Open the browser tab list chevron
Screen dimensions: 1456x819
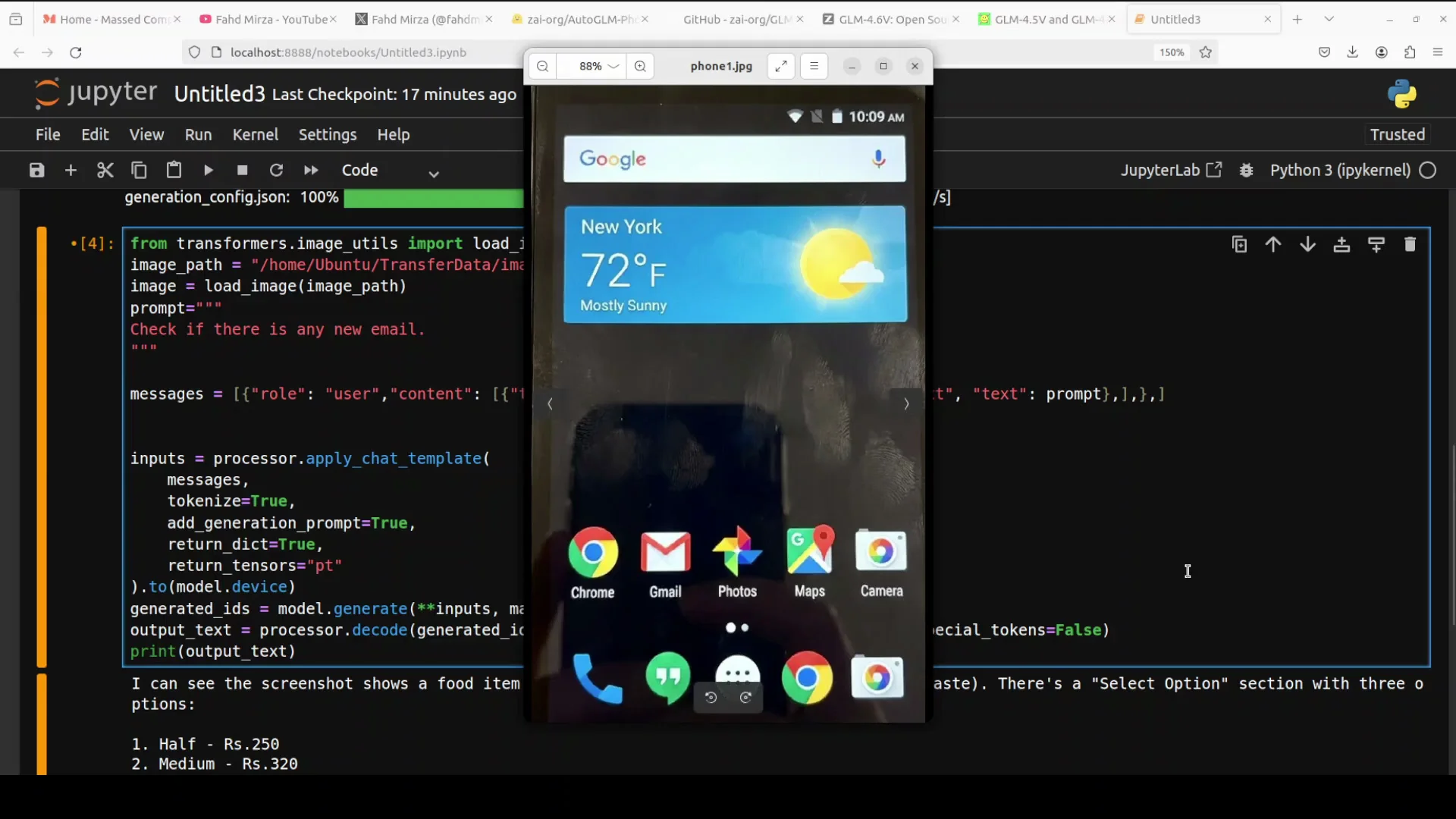coord(1328,18)
